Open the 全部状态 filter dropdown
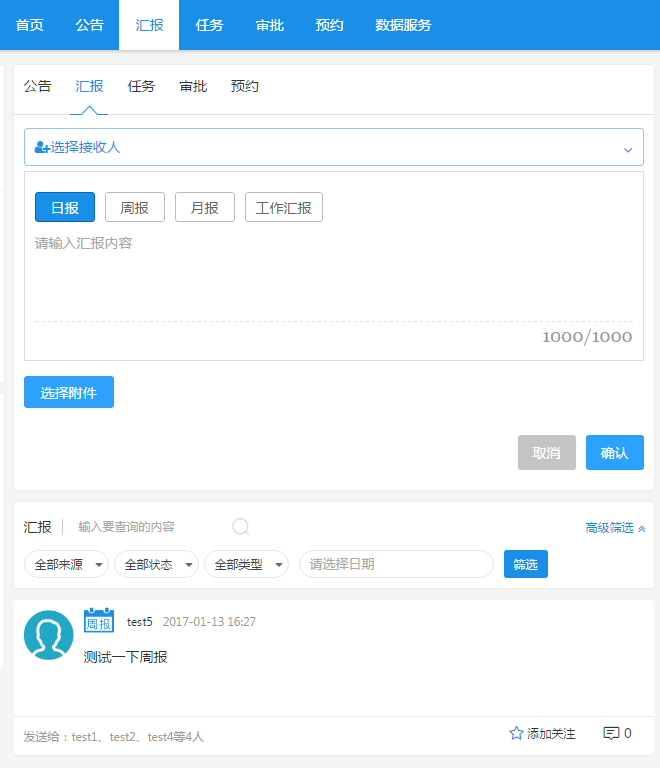Screen dimensions: 660x768 pyautogui.click(x=157, y=564)
